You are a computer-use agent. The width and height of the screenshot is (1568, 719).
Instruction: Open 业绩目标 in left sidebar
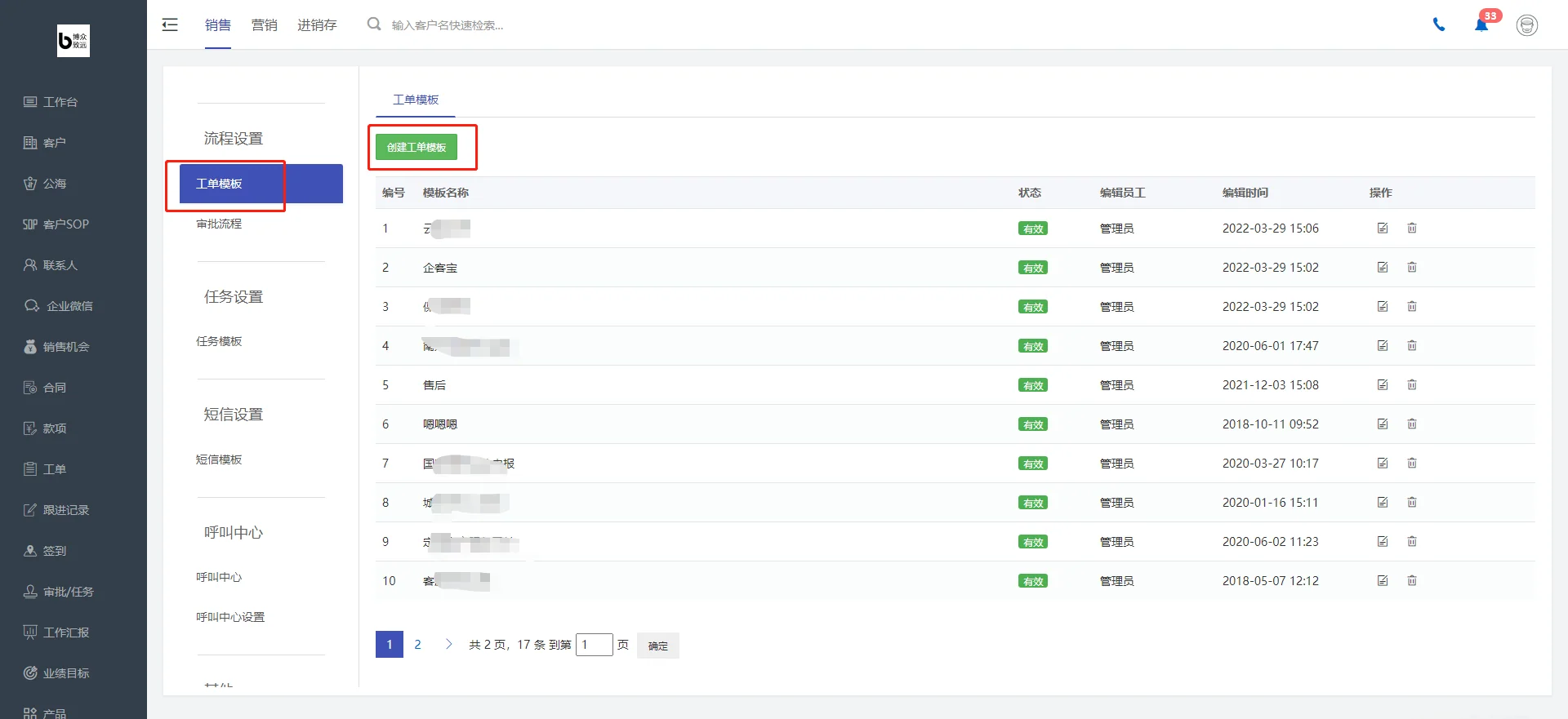pyautogui.click(x=56, y=673)
